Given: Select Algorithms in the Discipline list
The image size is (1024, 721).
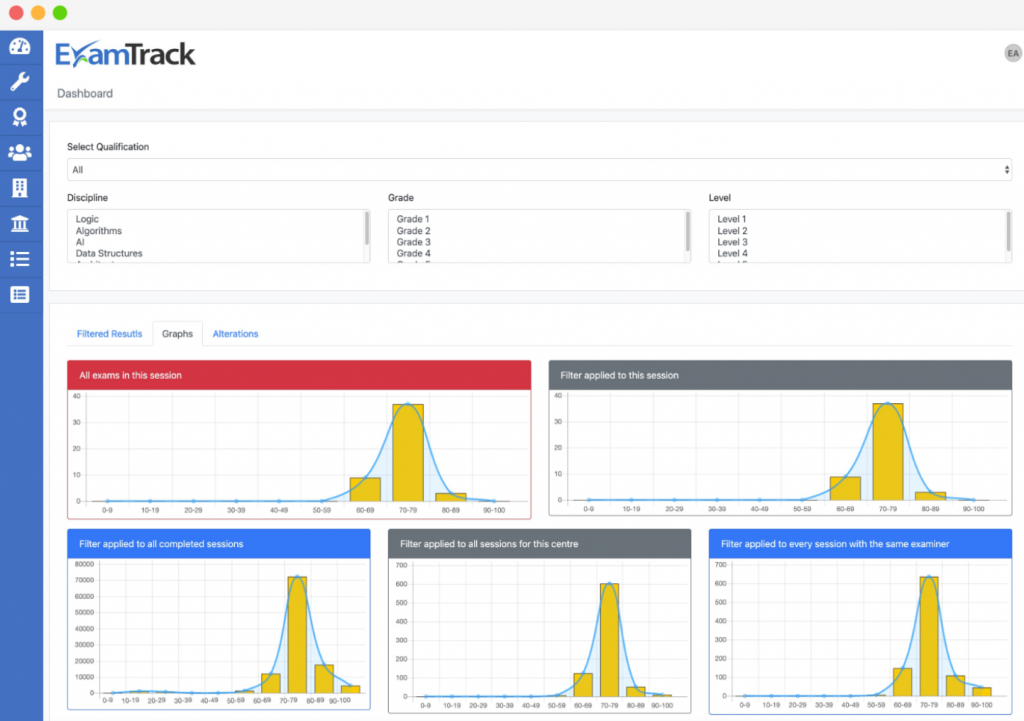Looking at the screenshot, I should [x=99, y=231].
